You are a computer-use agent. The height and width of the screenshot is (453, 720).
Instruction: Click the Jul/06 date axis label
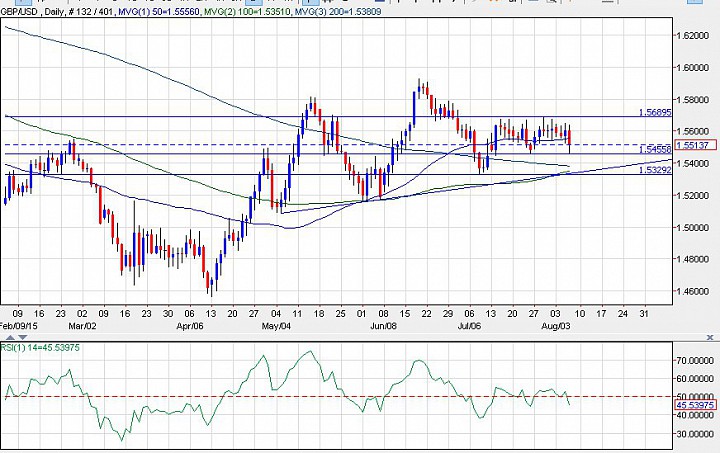[x=469, y=326]
